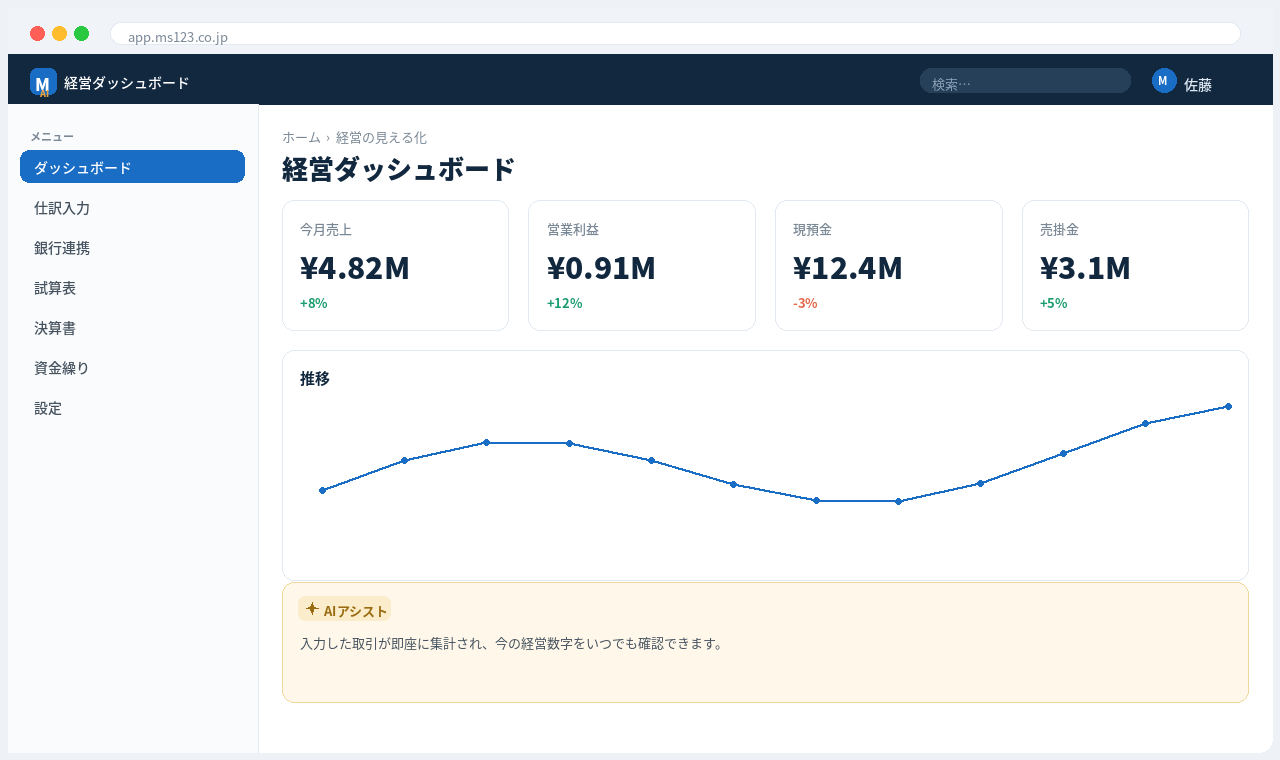This screenshot has height=760, width=1280.
Task: Follow the ホーム breadcrumb link
Action: pyautogui.click(x=301, y=138)
